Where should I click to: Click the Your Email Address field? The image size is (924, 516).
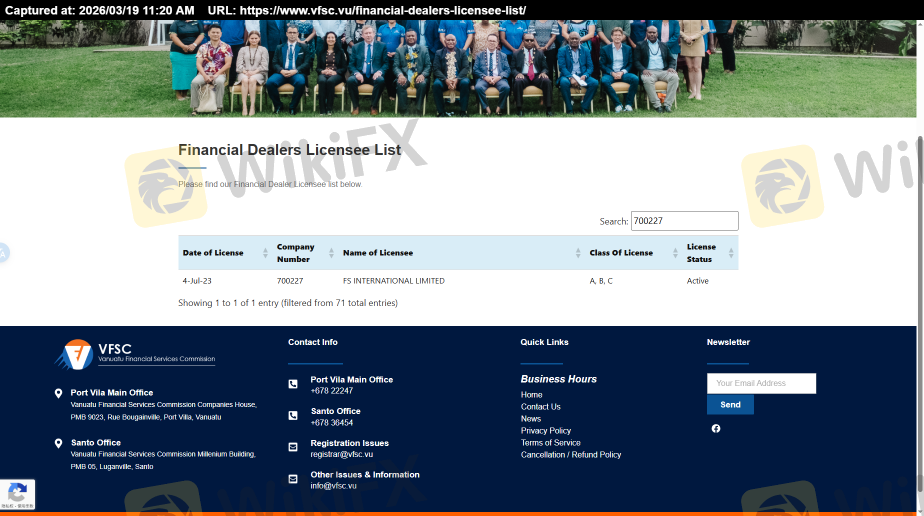(761, 383)
